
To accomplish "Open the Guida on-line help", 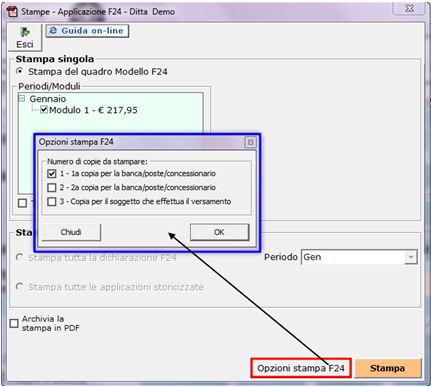I will pos(87,31).
